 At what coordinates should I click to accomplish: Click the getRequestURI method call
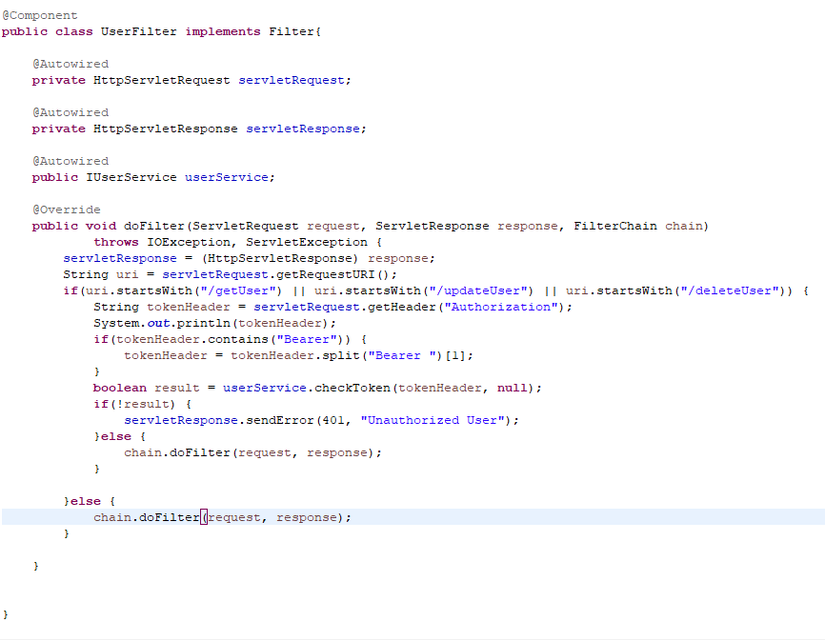(x=325, y=275)
